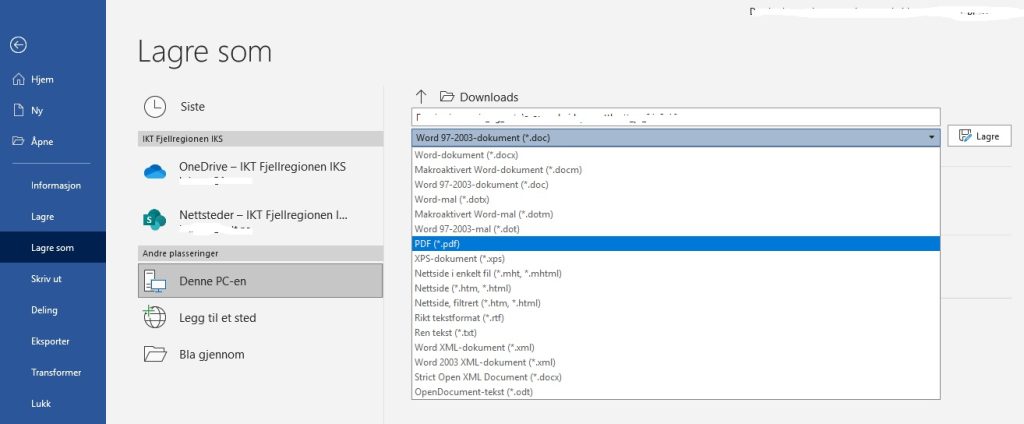Select Lukk in the sidebar
This screenshot has height=424, width=1024.
coord(40,404)
